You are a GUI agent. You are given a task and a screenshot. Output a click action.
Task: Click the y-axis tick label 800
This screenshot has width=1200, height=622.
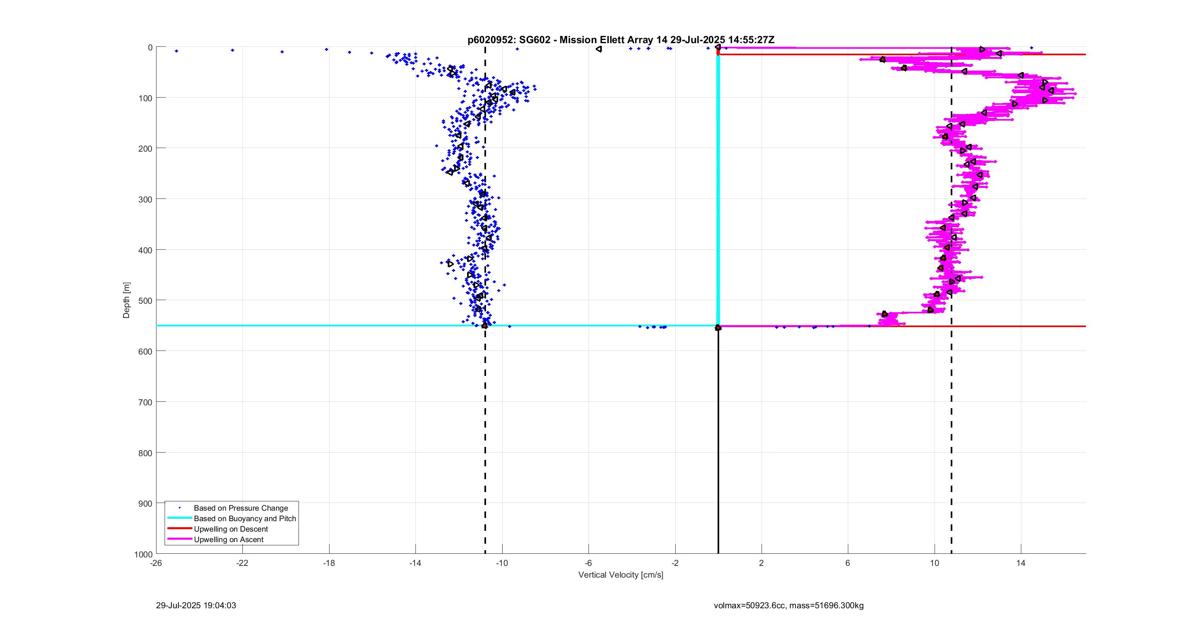(x=145, y=453)
